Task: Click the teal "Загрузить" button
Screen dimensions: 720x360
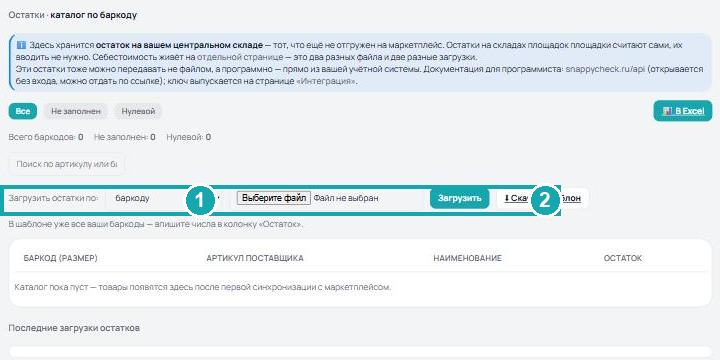Action: (x=459, y=198)
